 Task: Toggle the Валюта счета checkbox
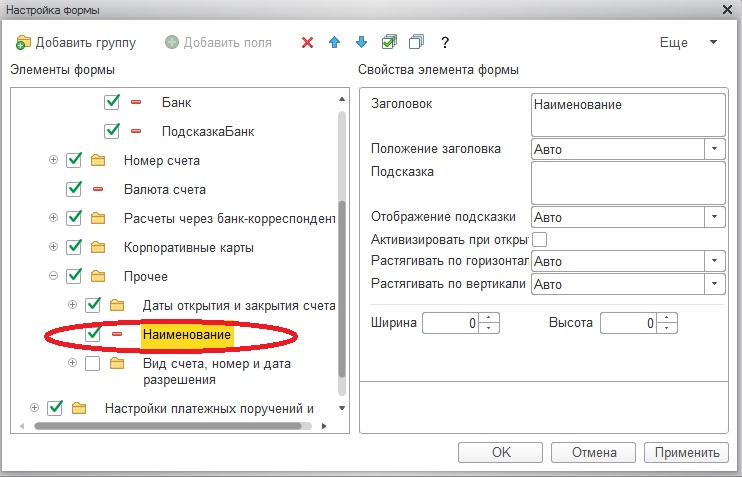(73, 189)
